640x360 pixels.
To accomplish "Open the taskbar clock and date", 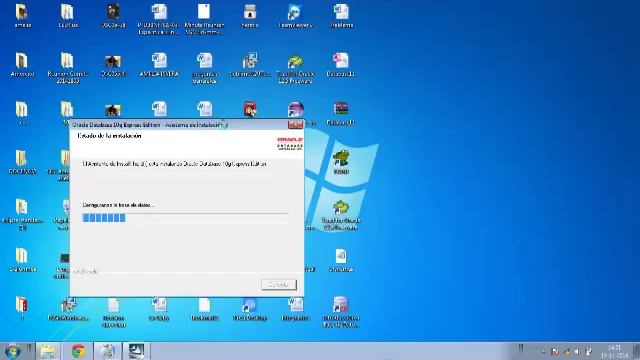I will point(614,351).
